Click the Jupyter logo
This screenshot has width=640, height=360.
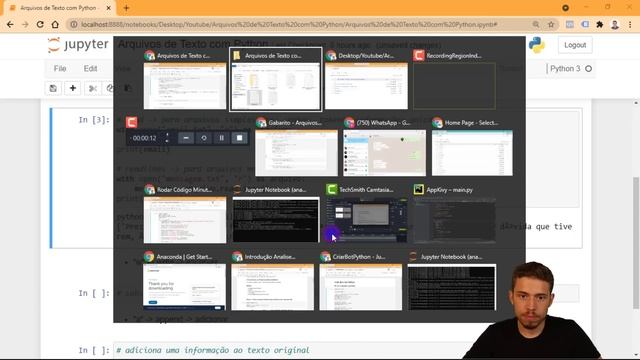[x=78, y=44]
